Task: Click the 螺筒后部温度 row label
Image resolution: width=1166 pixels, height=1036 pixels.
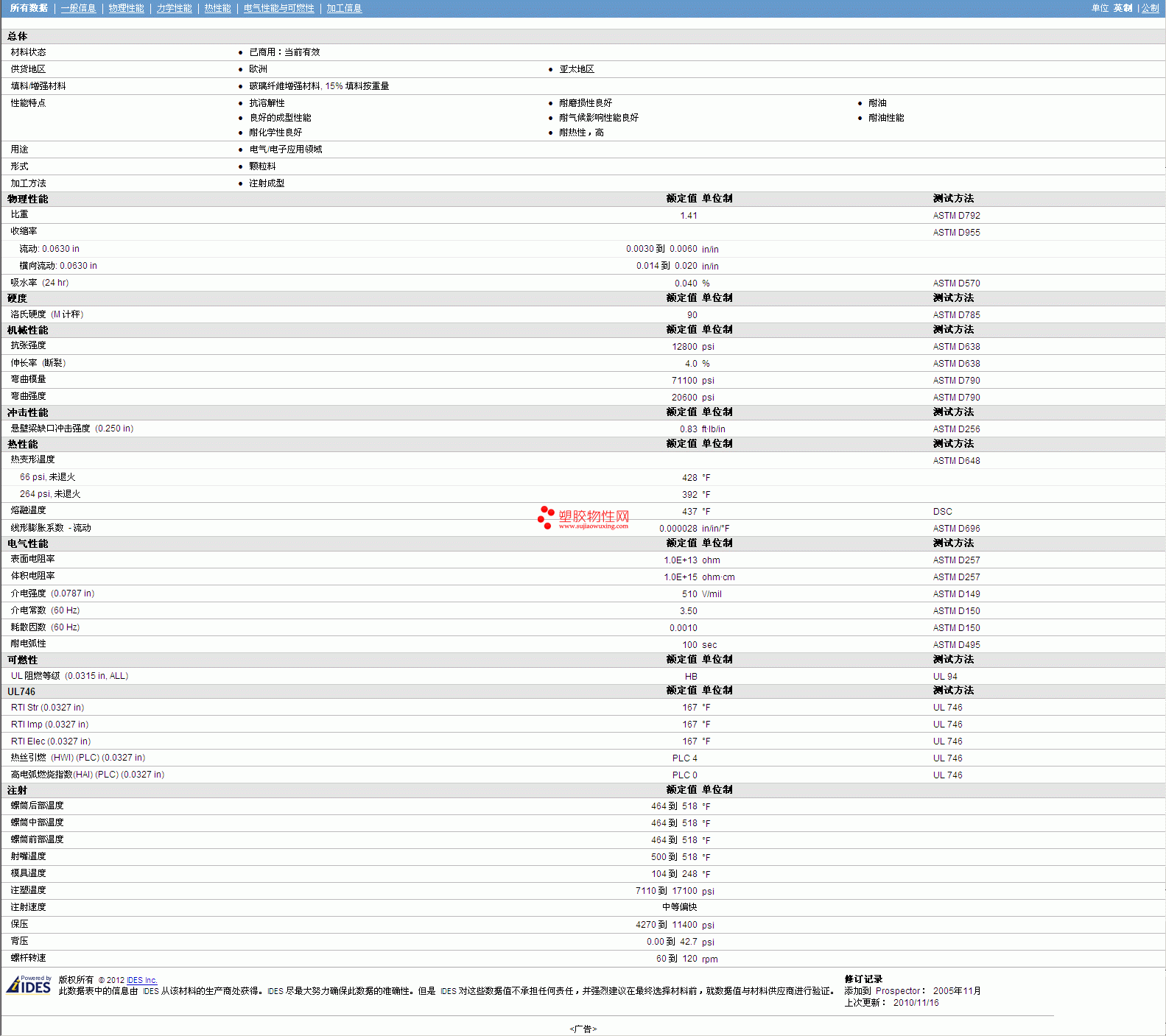Action: click(x=37, y=806)
